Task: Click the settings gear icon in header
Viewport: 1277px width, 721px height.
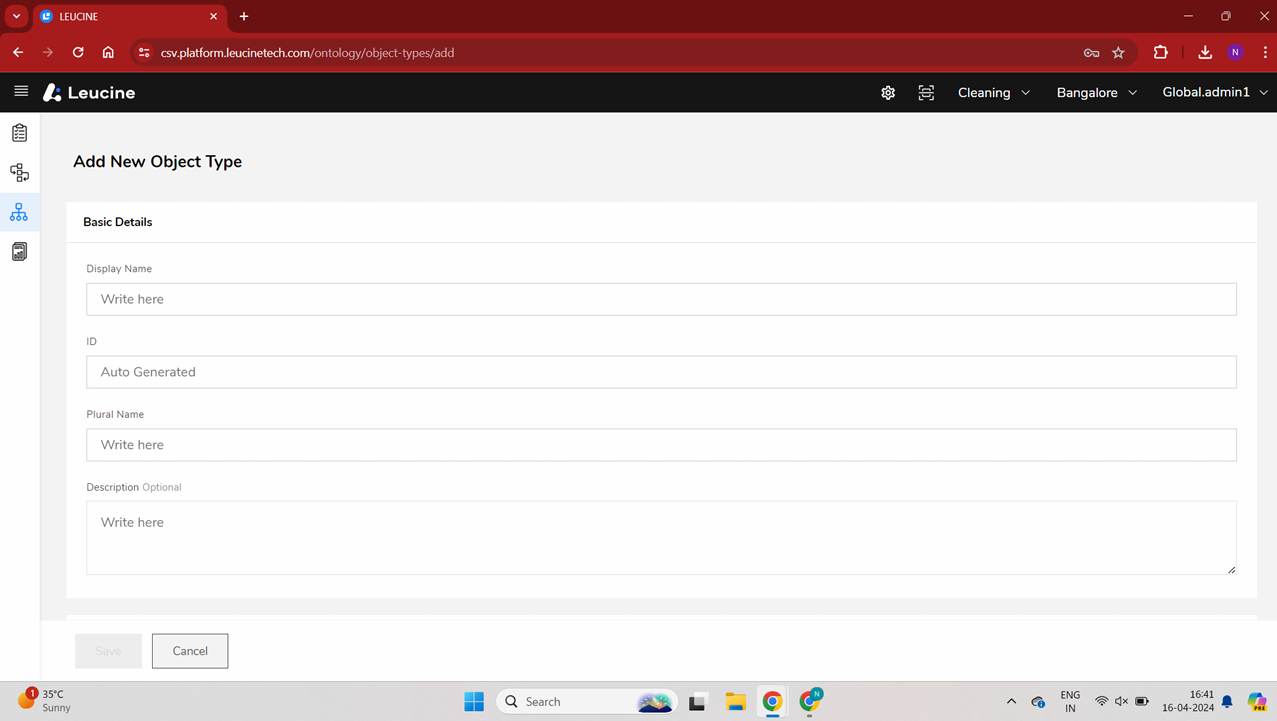Action: [x=888, y=93]
